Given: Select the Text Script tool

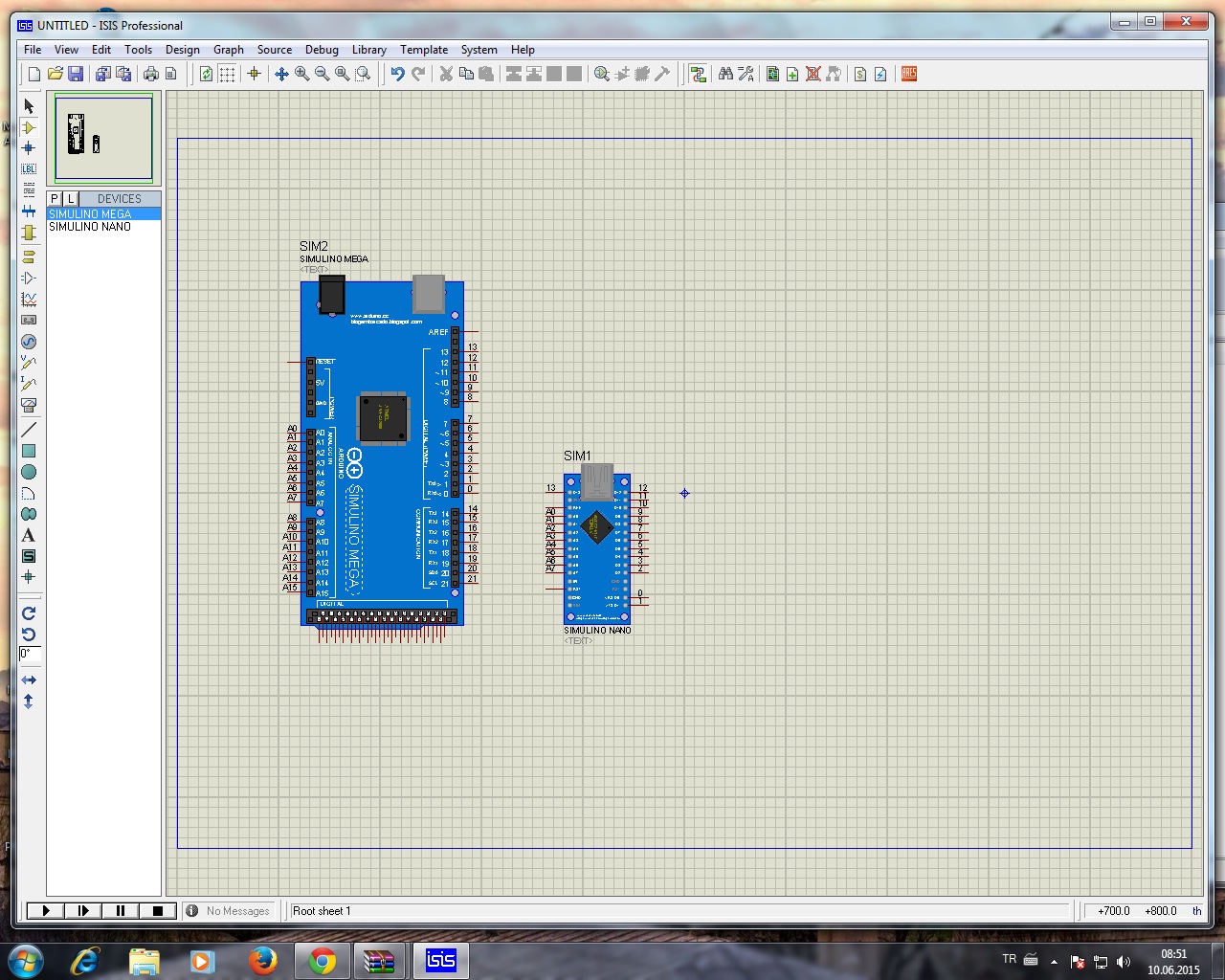Looking at the screenshot, I should pyautogui.click(x=29, y=190).
